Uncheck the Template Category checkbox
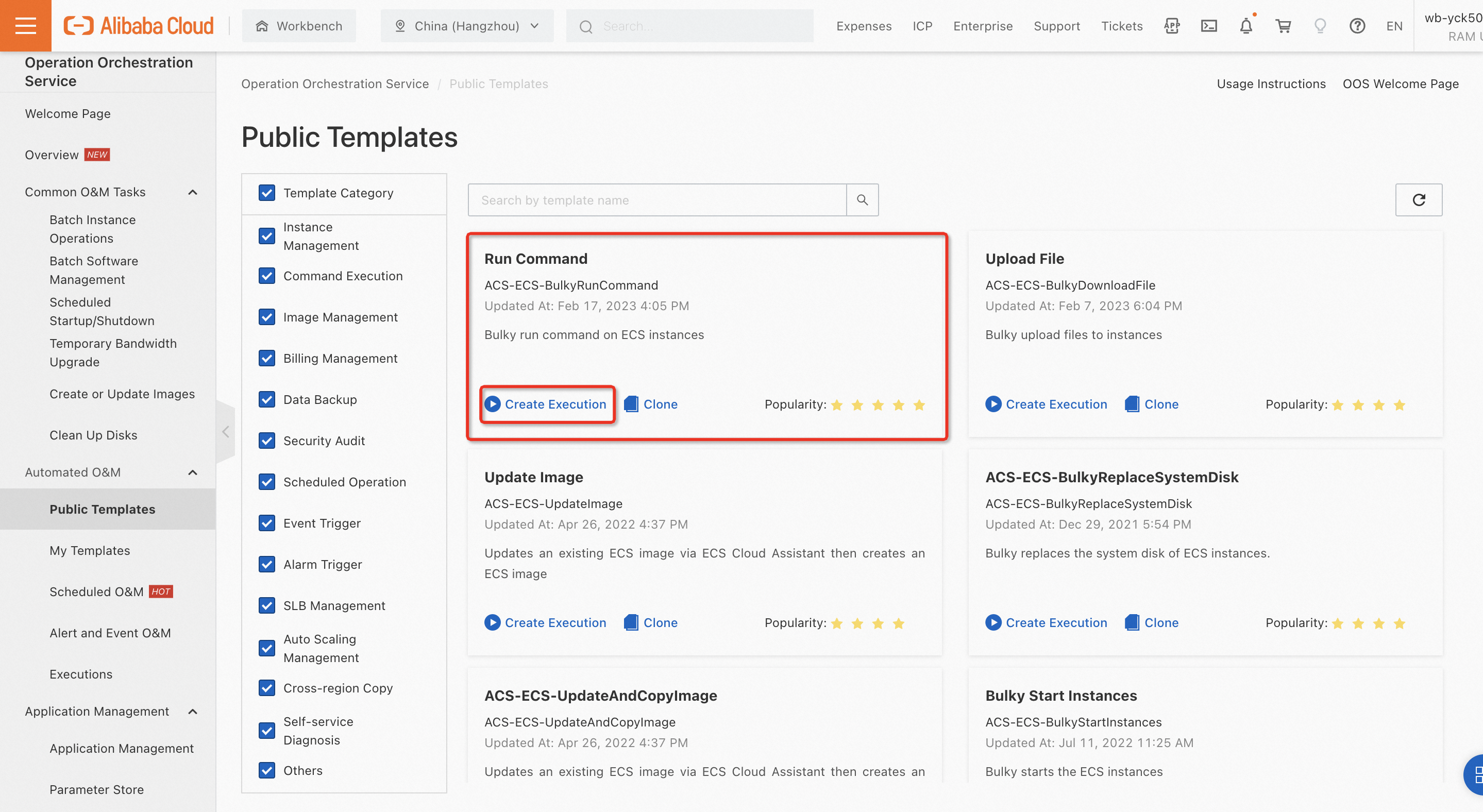 pos(266,193)
